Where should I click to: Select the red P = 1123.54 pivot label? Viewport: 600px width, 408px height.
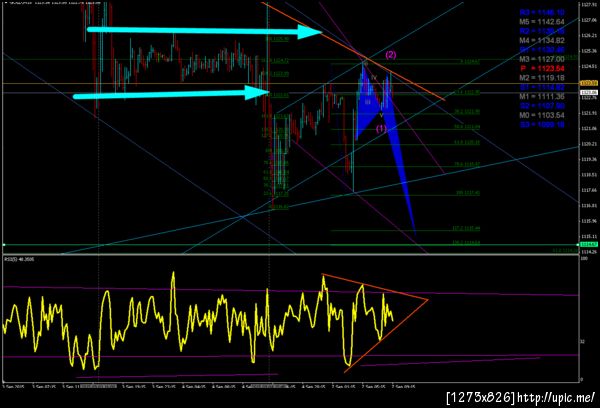point(542,69)
